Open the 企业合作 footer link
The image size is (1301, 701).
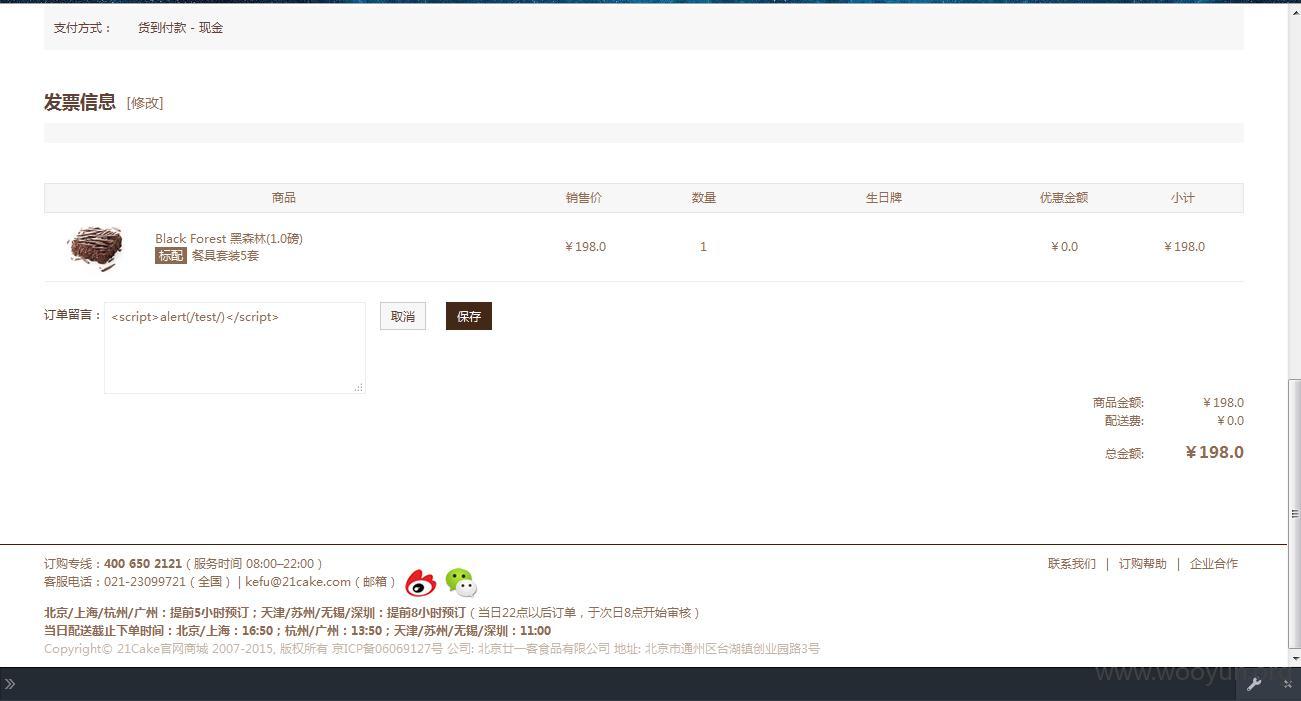(x=1214, y=564)
